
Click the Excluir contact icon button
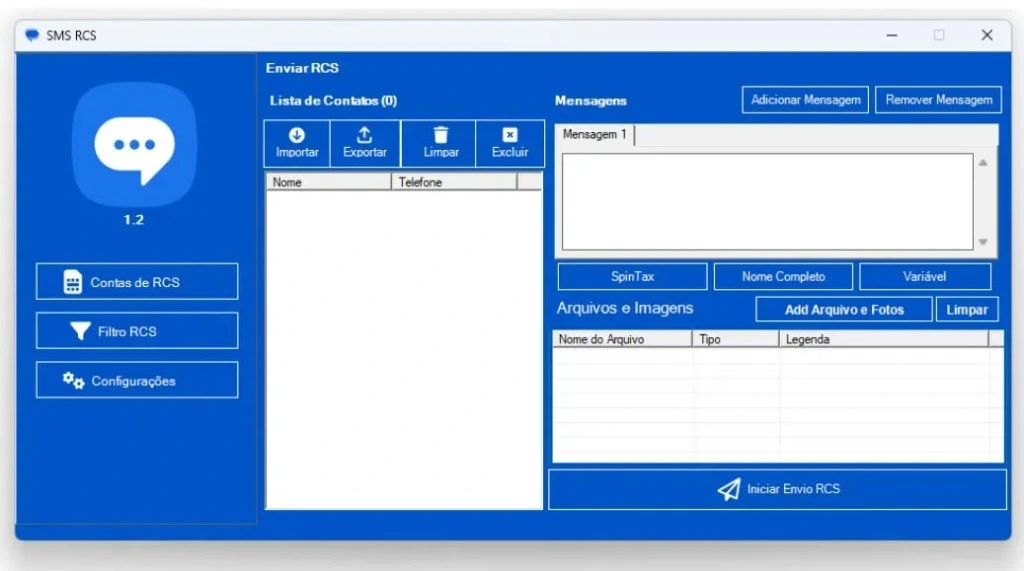510,143
